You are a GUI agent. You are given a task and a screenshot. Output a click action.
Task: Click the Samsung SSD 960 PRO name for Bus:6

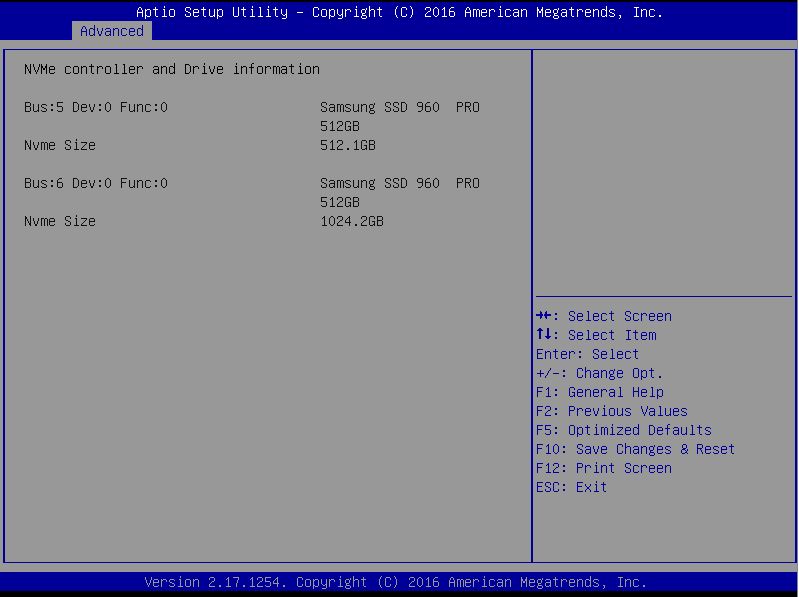pyautogui.click(x=400, y=193)
